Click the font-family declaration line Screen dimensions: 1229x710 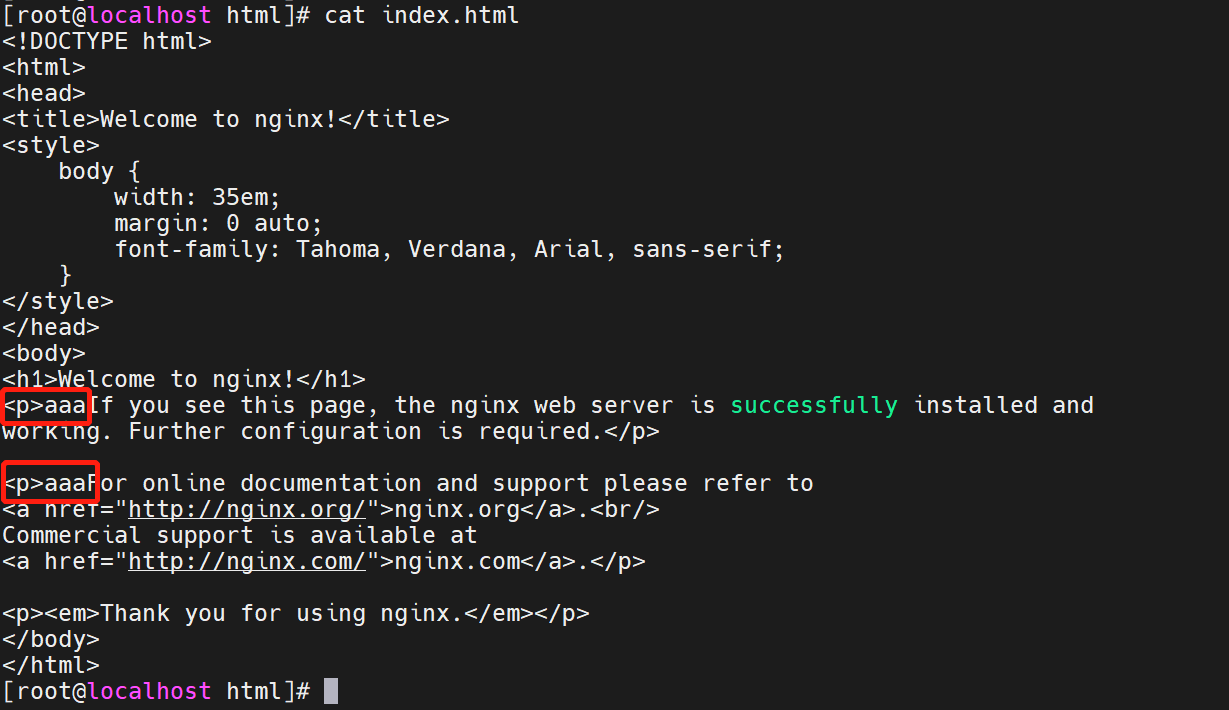(x=449, y=250)
